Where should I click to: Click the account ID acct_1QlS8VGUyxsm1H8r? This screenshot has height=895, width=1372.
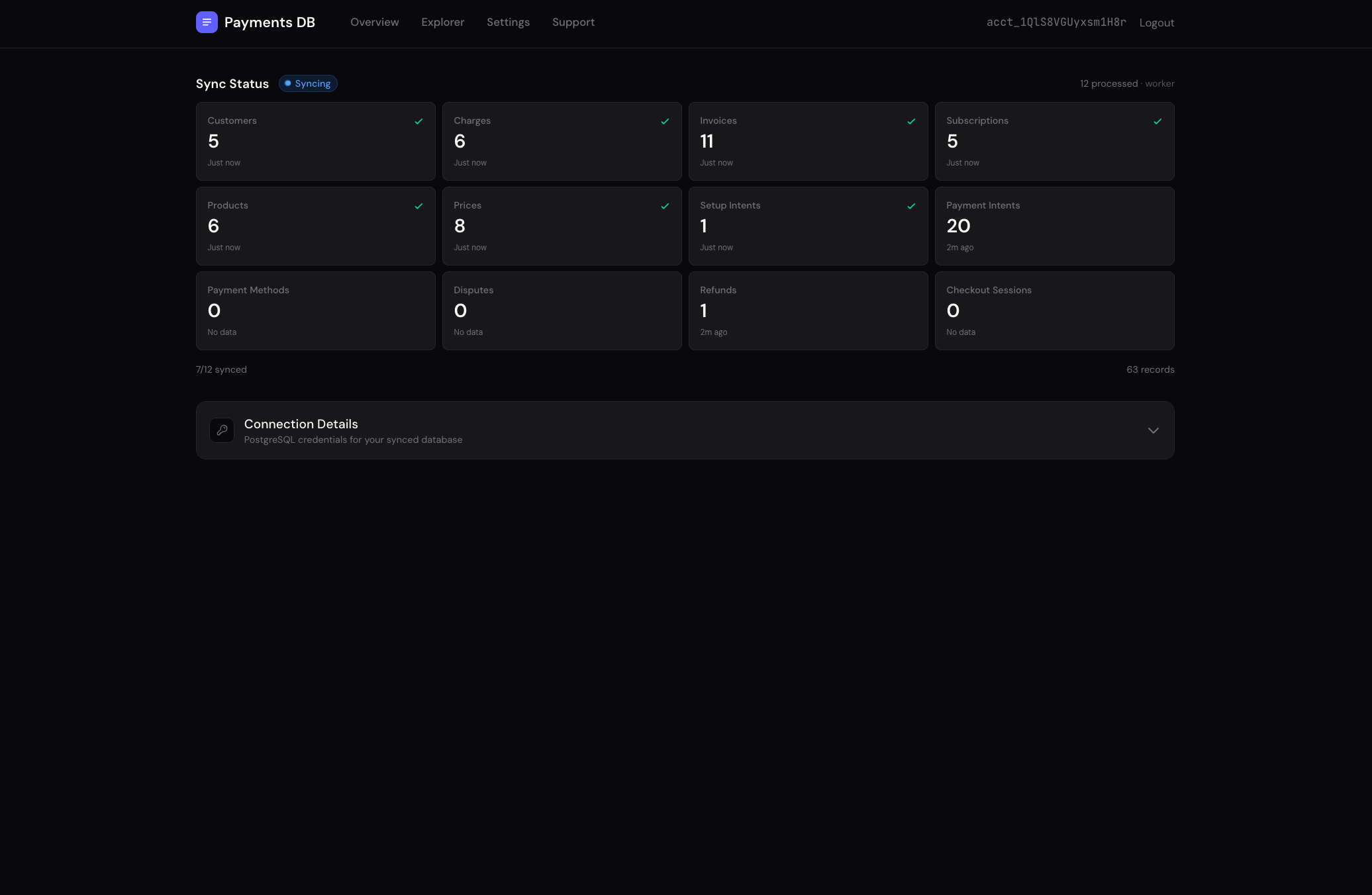point(1056,22)
